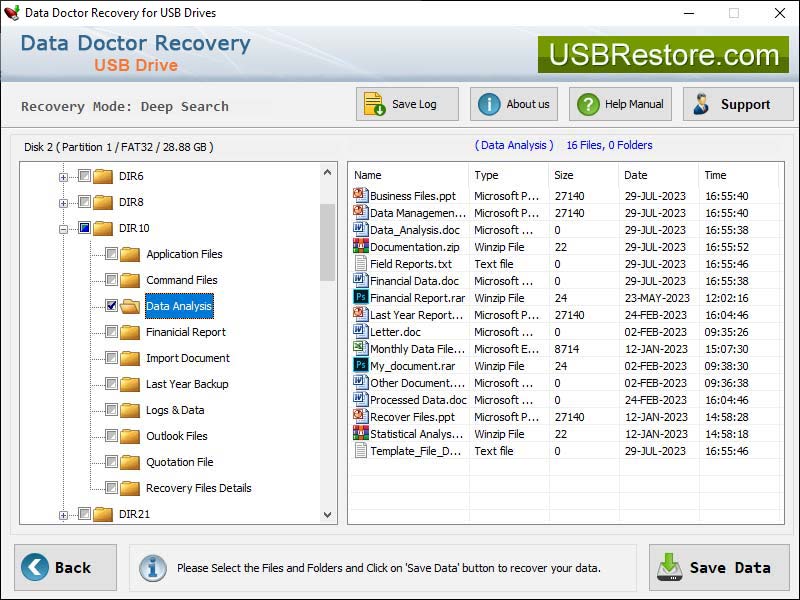Uncheck the Data Analysis folder checkbox

point(112,306)
